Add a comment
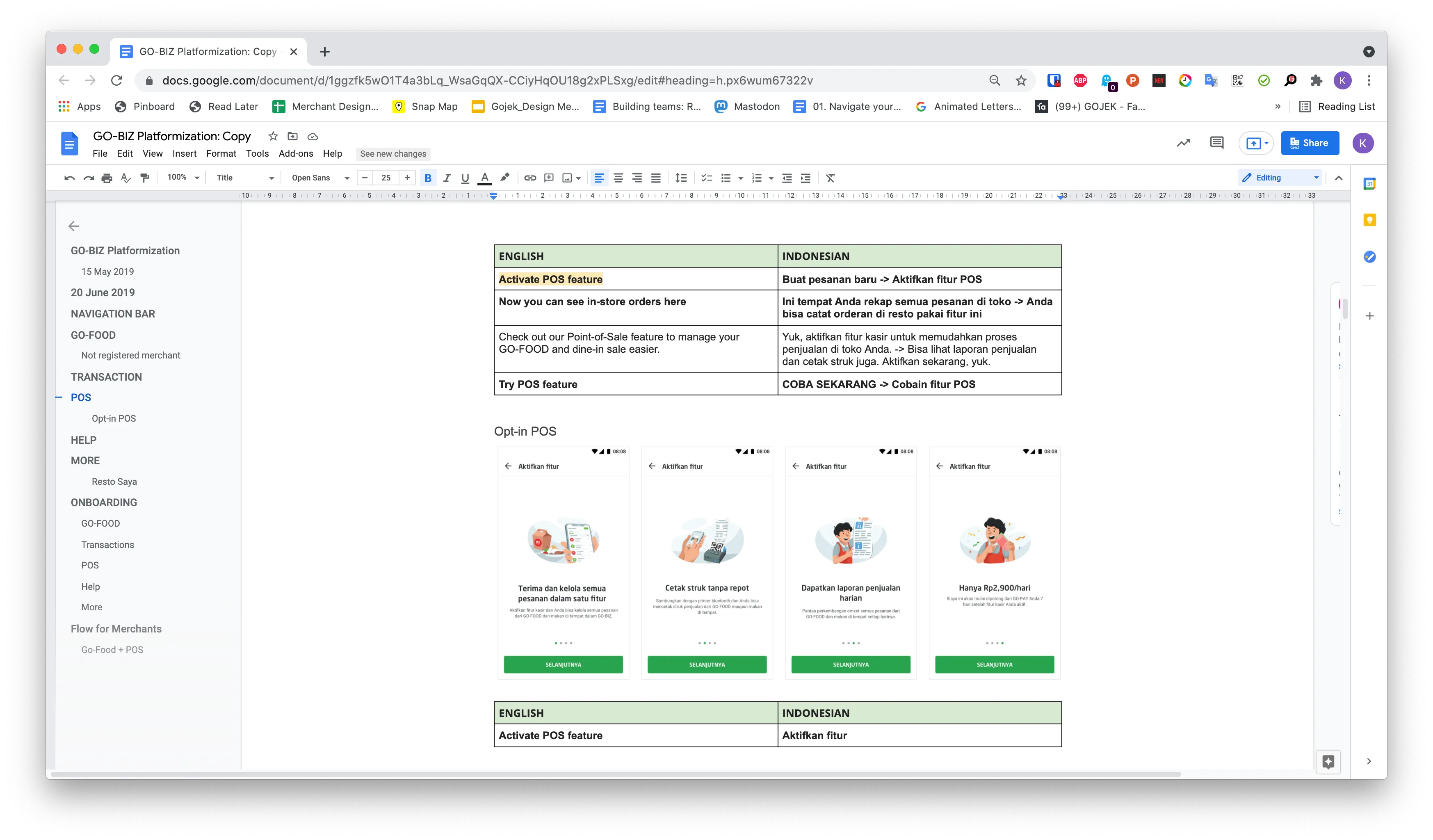This screenshot has height=840, width=1433. point(549,178)
